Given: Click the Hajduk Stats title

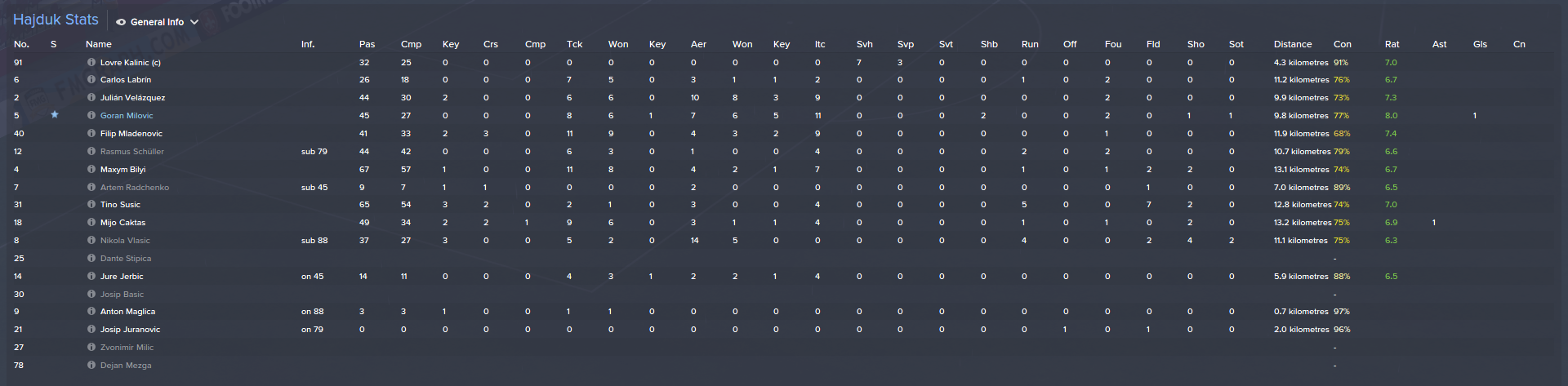Looking at the screenshot, I should pyautogui.click(x=56, y=20).
